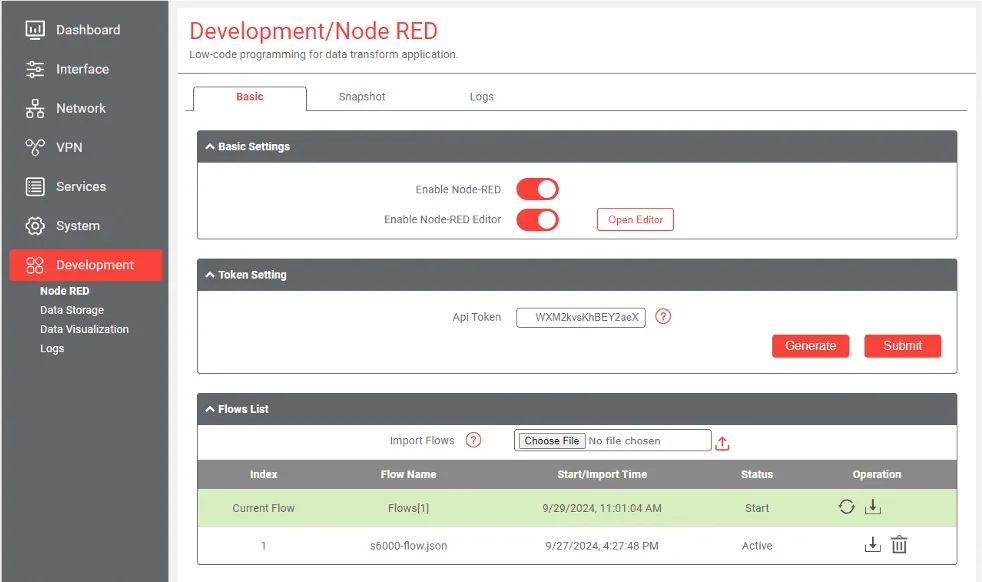The image size is (982, 582).
Task: Collapse the Basic Settings section
Action: click(x=210, y=147)
